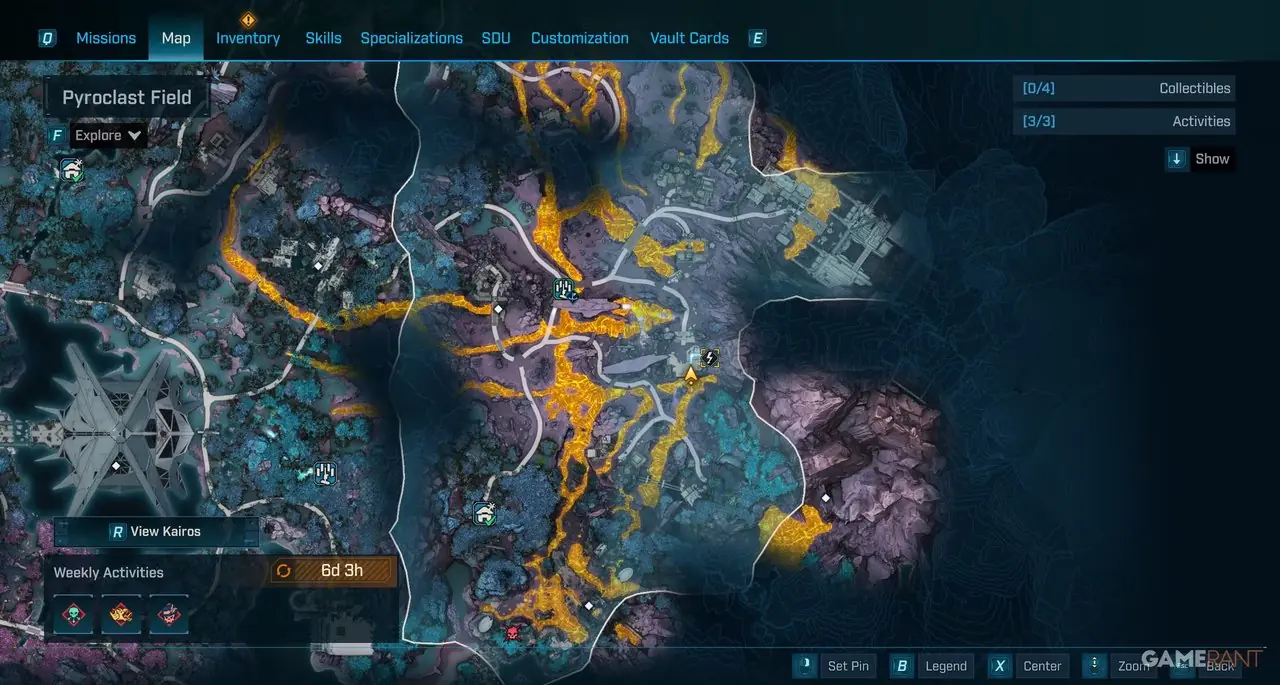
Task: Click the E next-tab key icon
Action: tap(757, 38)
